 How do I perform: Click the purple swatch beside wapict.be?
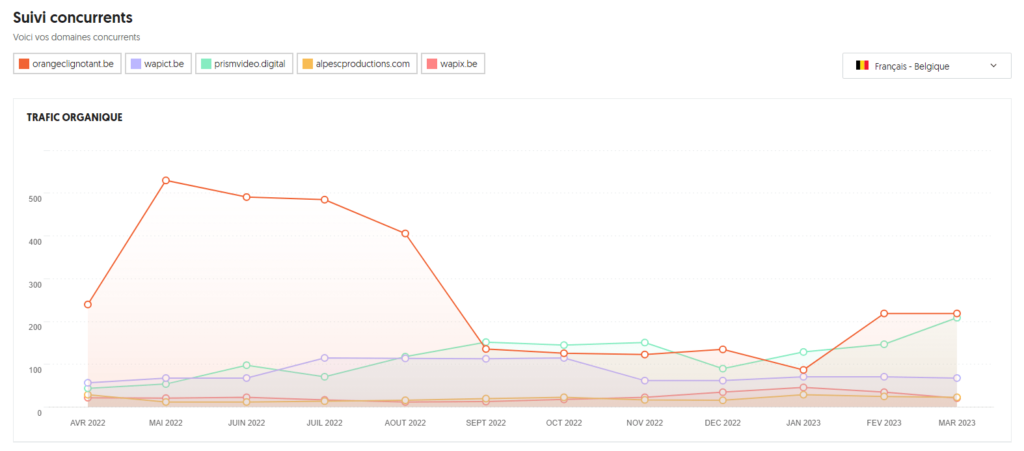136,64
